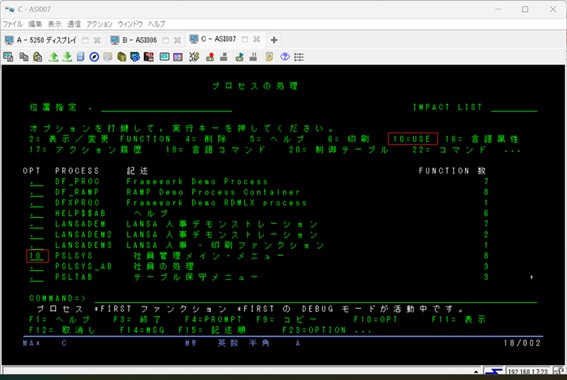This screenshot has width=567, height=380.
Task: Click the blue compass circle icon
Action: 94,57
